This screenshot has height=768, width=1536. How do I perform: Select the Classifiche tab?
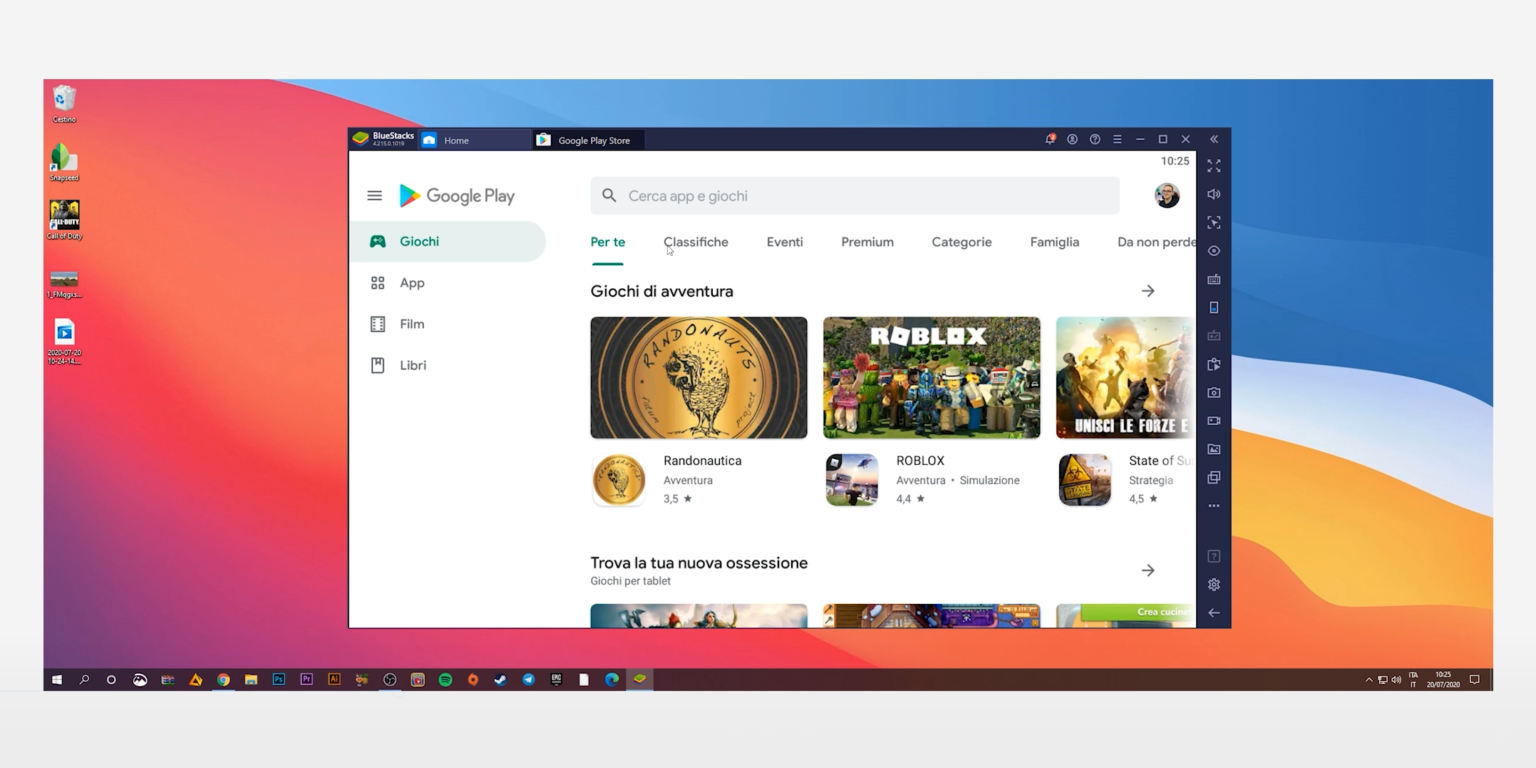[x=695, y=241]
